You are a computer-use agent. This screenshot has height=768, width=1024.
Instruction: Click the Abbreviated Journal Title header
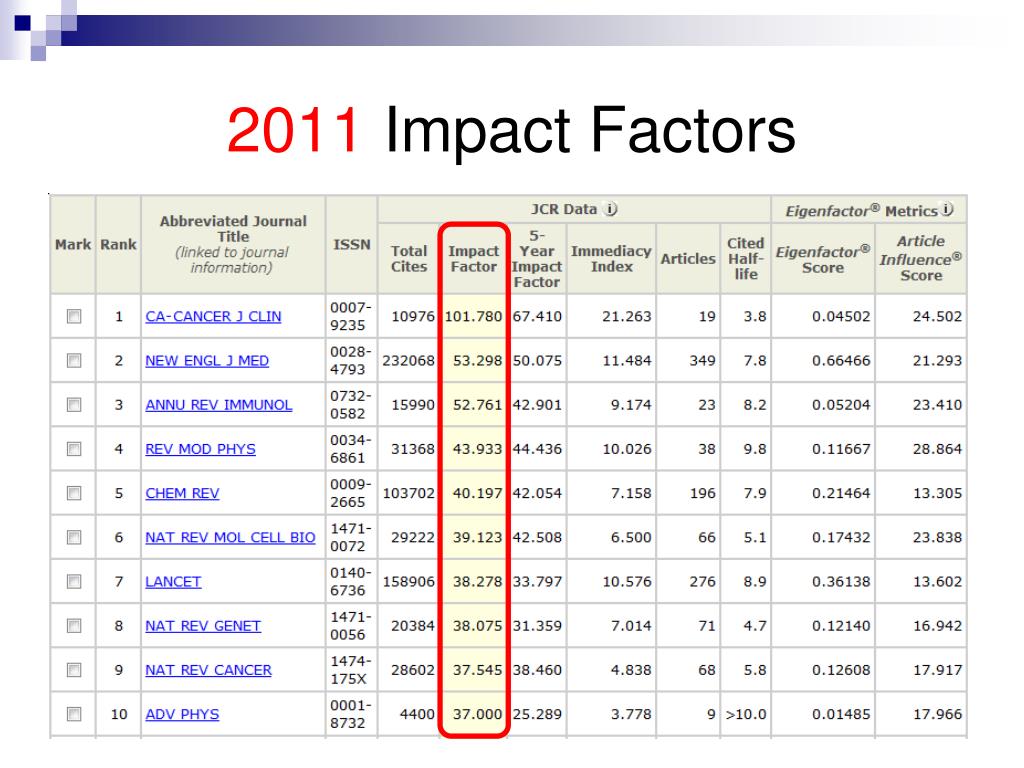click(x=233, y=244)
